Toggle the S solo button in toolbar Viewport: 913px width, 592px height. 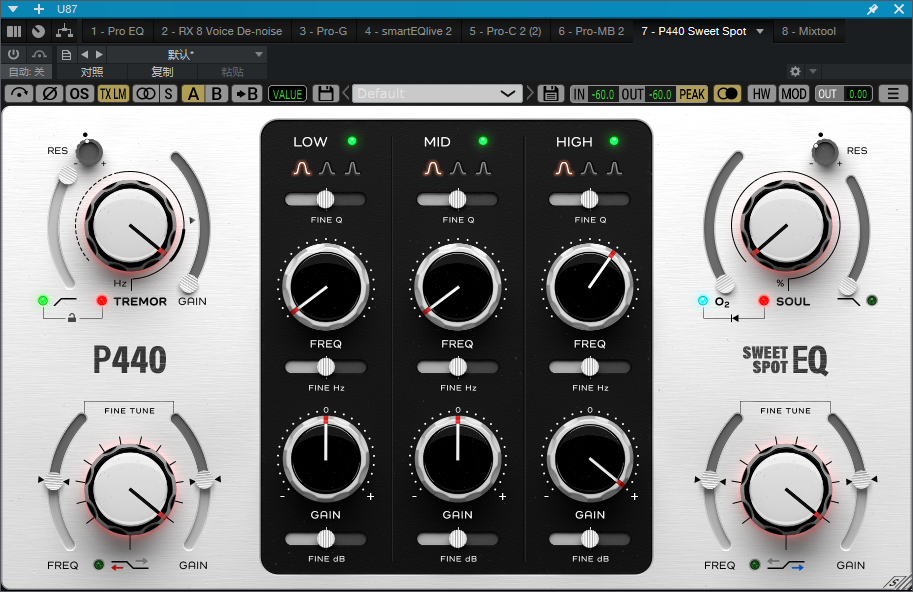[x=168, y=94]
